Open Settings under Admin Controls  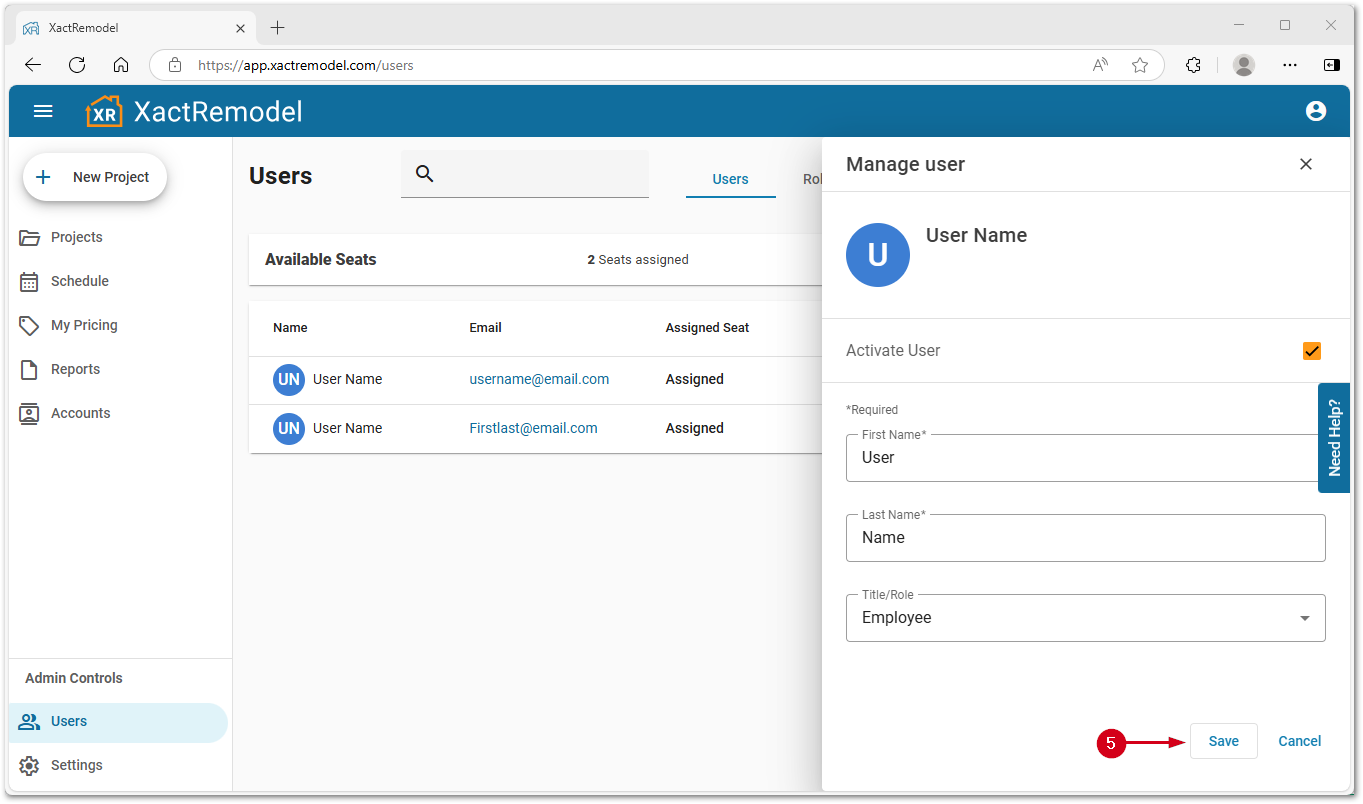pos(76,765)
